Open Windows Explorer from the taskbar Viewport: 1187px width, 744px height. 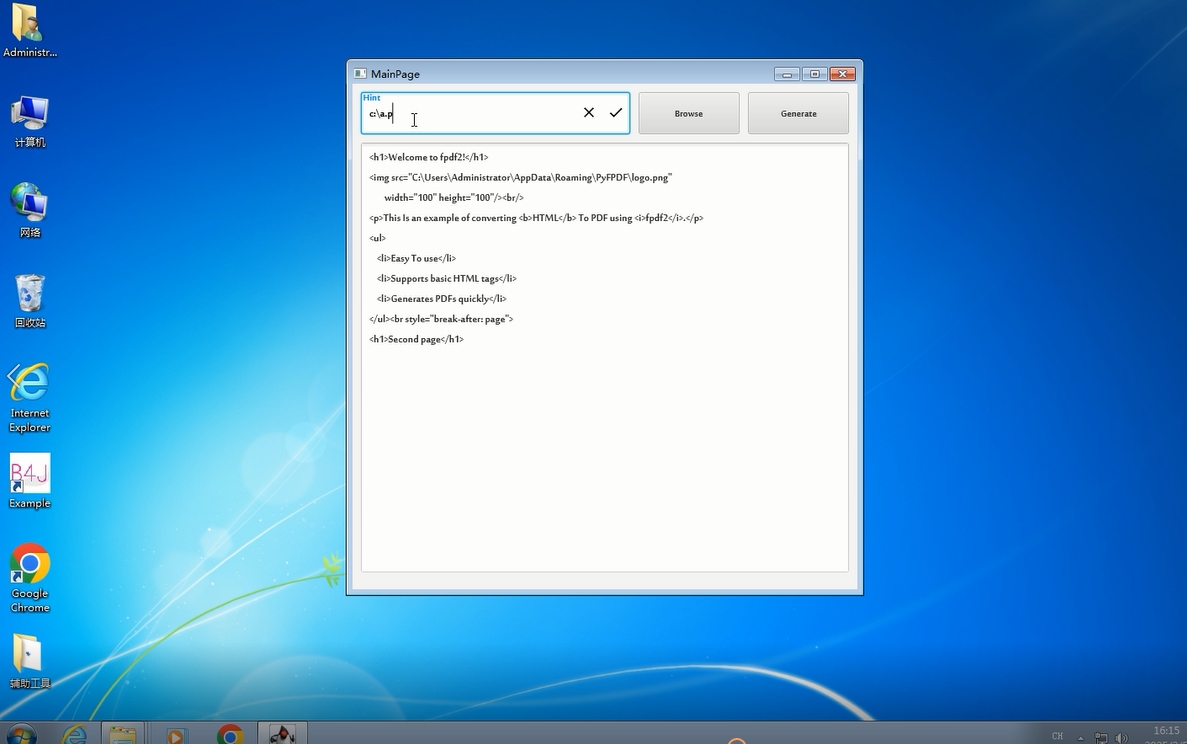point(123,735)
